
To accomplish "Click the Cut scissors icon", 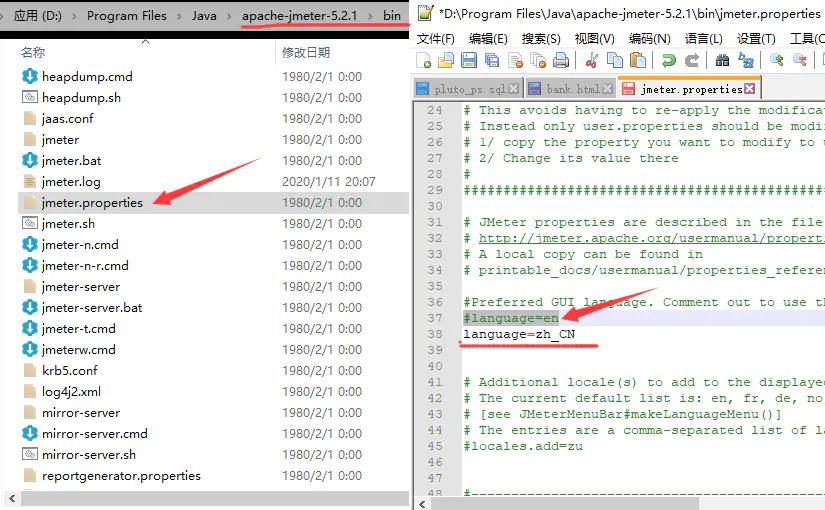I will 591,61.
